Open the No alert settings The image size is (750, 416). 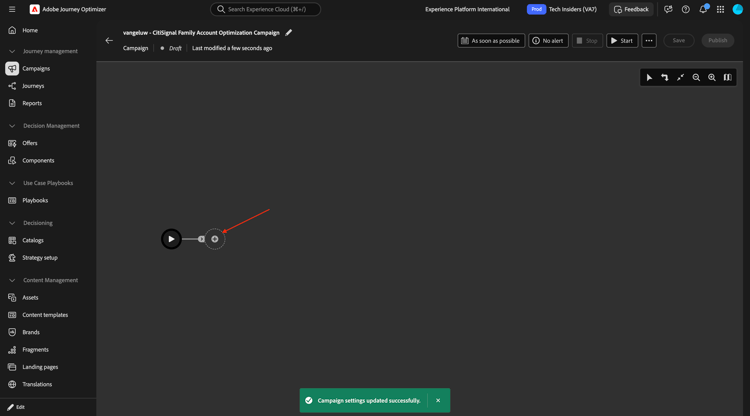[548, 41]
